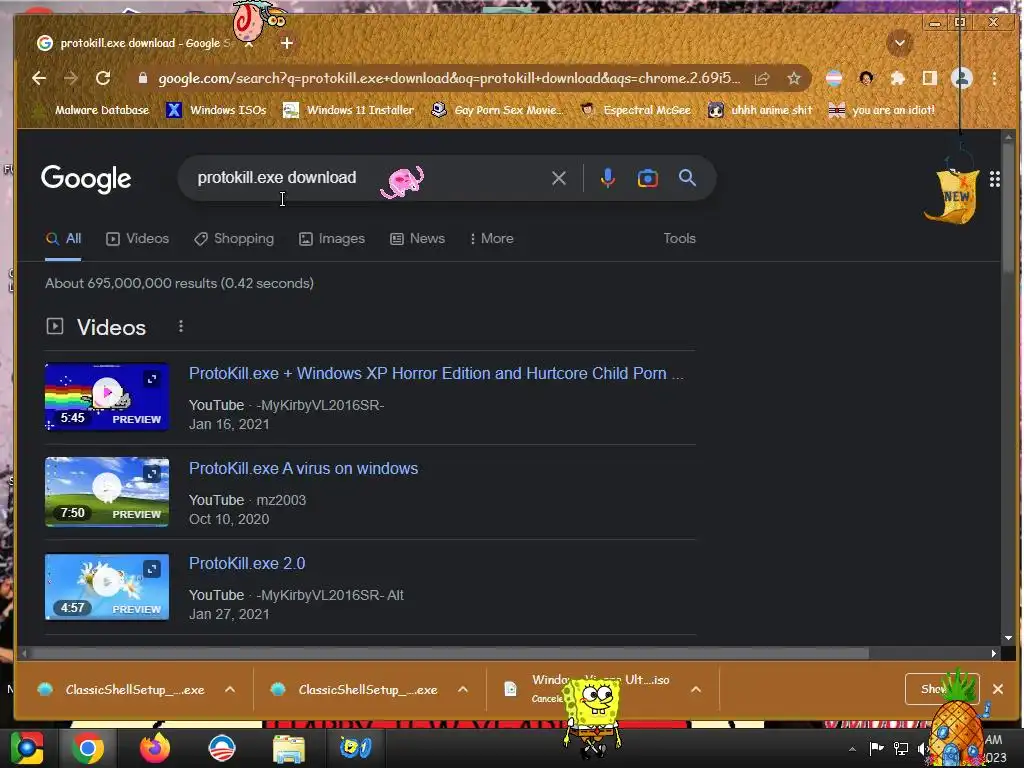Click the share page icon in address bar

click(x=762, y=78)
